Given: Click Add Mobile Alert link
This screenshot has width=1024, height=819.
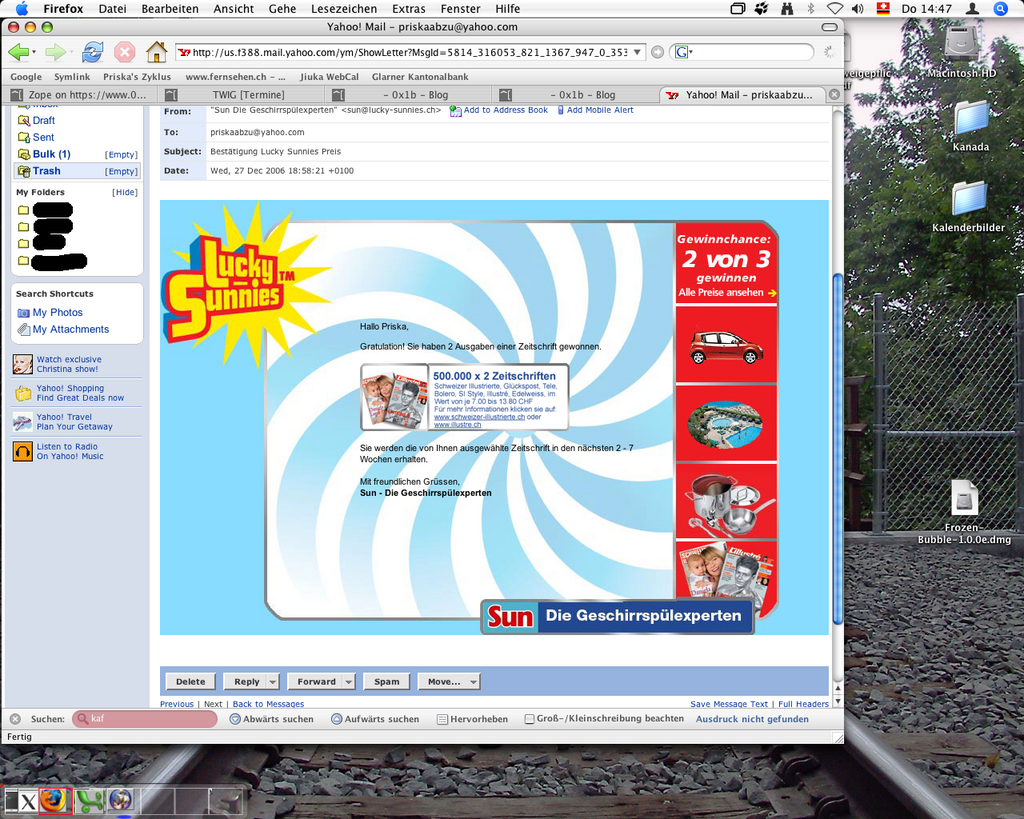Looking at the screenshot, I should (600, 110).
